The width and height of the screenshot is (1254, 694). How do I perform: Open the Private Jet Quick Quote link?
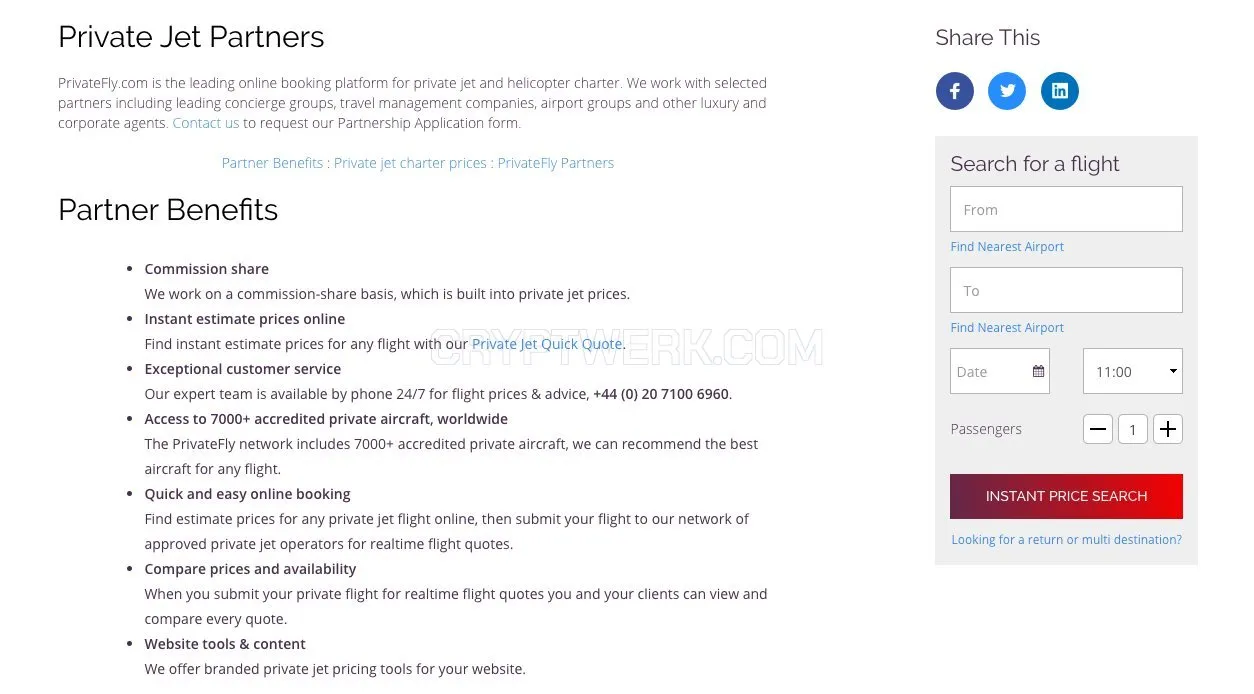pyautogui.click(x=547, y=344)
